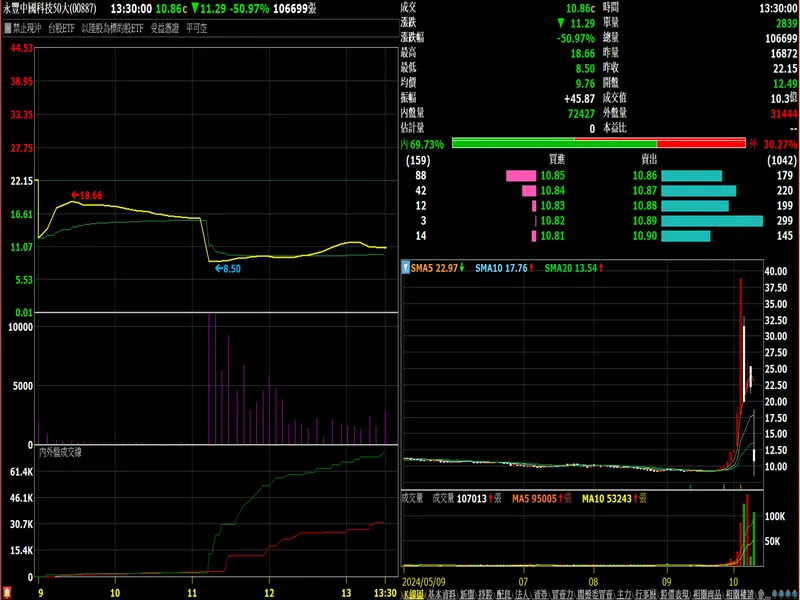The height and width of the screenshot is (600, 800).
Task: Switch to the 買賣力 tab
Action: (x=563, y=594)
